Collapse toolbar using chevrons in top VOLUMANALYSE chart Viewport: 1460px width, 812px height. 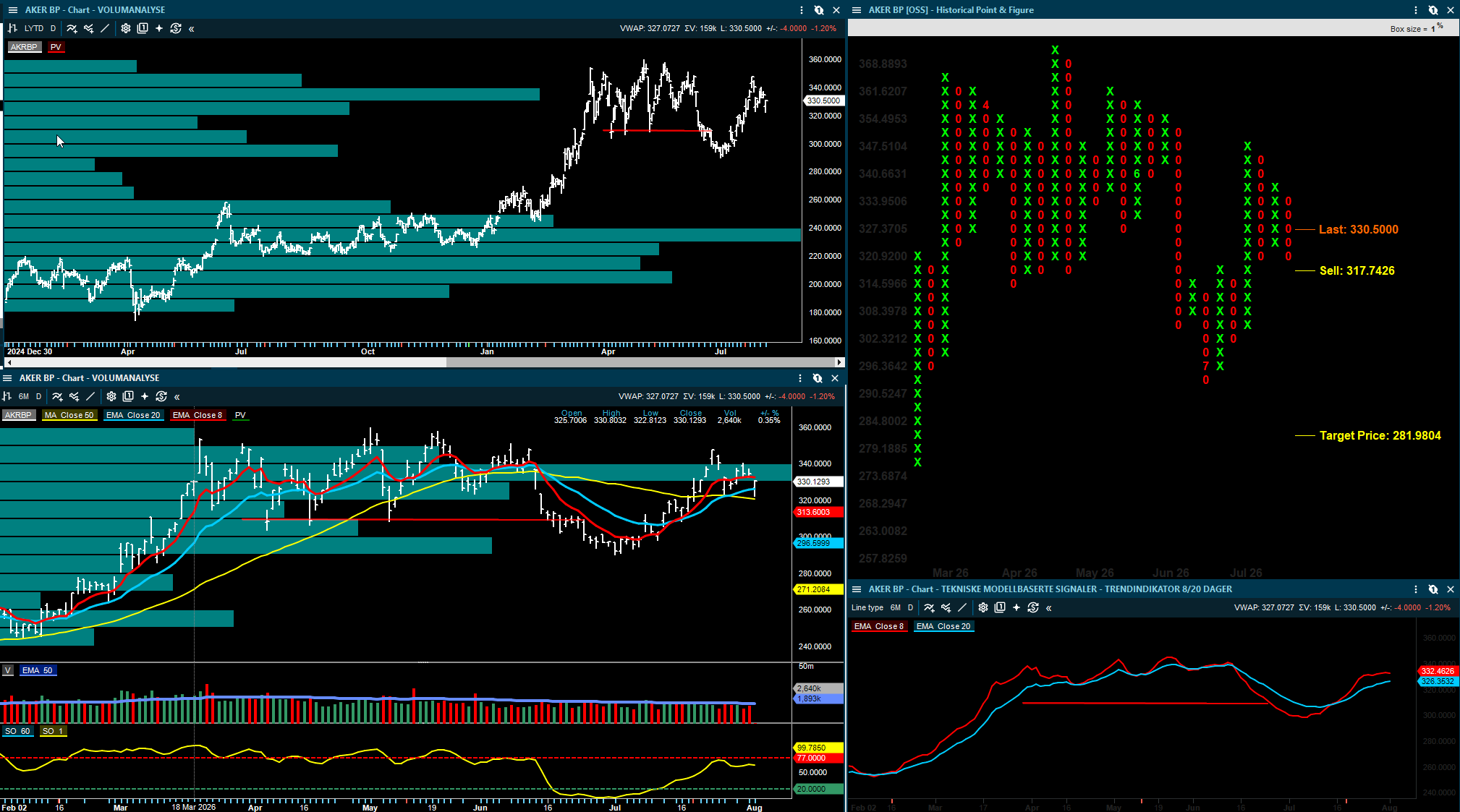click(191, 29)
